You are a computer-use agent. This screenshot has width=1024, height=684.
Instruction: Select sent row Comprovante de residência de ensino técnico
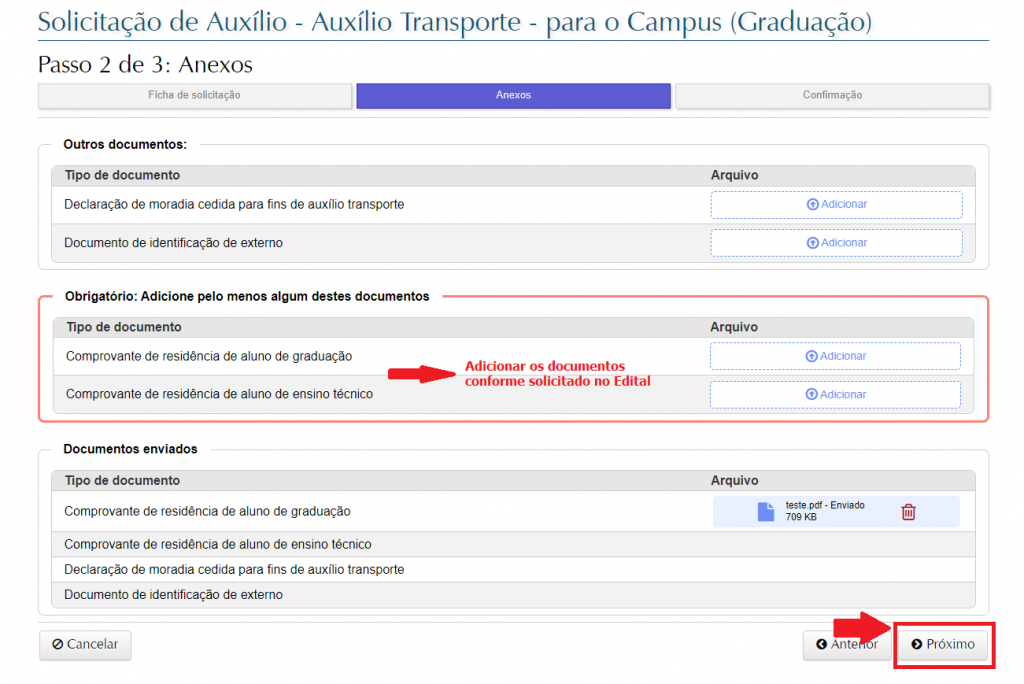(x=217, y=544)
